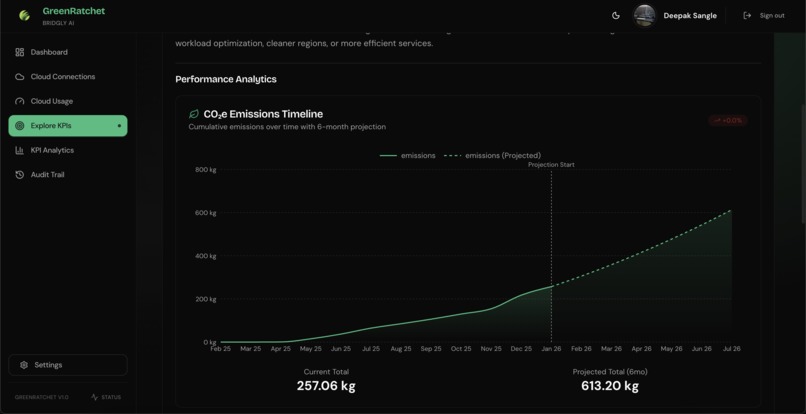The image size is (806, 414).
Task: Click the sign out arrow icon
Action: point(747,15)
